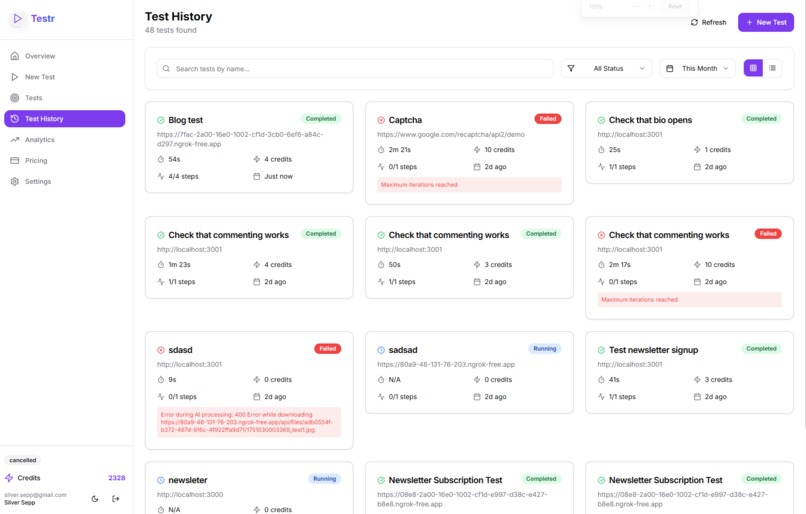
Task: Click the steps pulse icon beside 4/4 steps
Action: [x=161, y=176]
